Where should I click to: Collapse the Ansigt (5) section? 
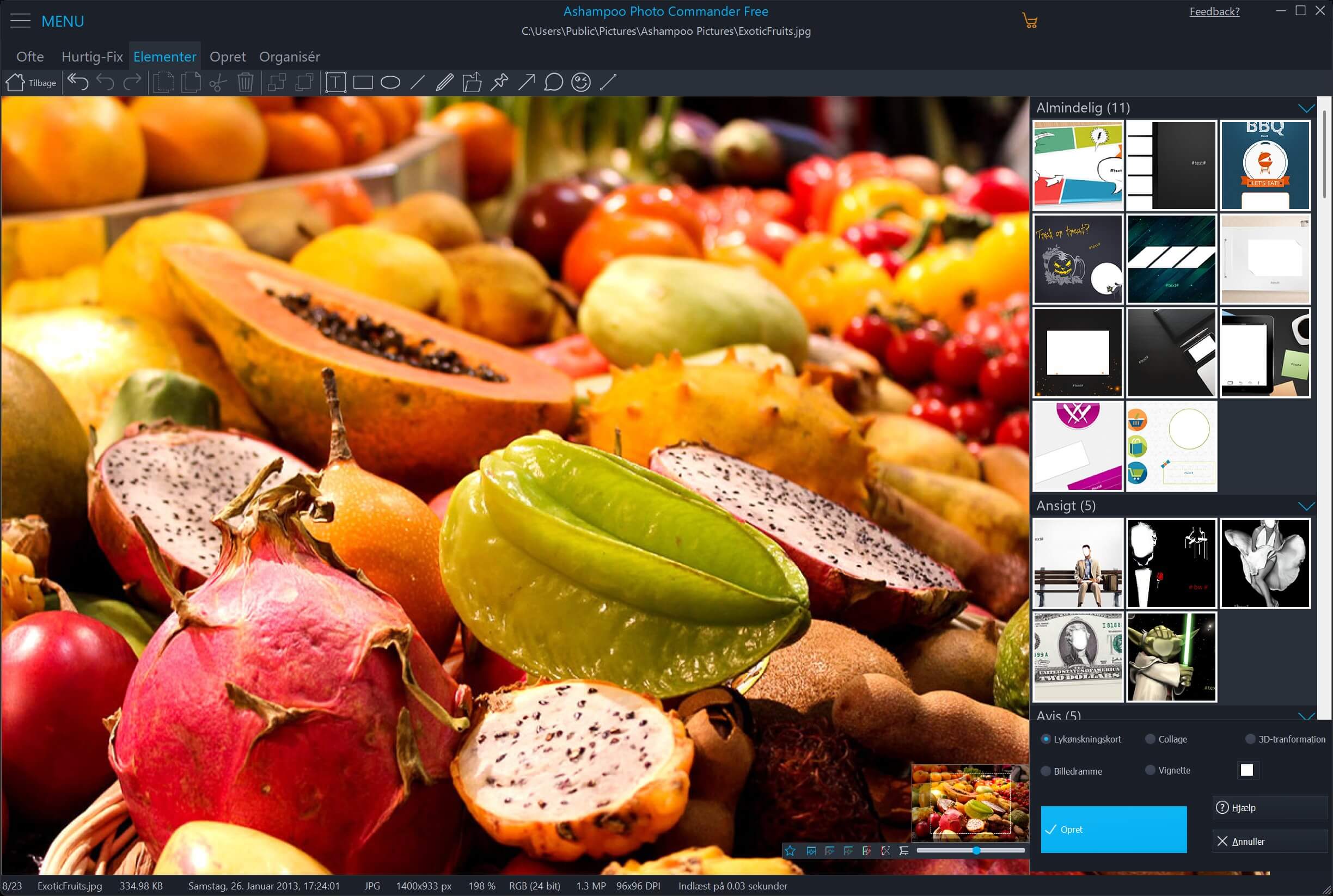[1306, 506]
